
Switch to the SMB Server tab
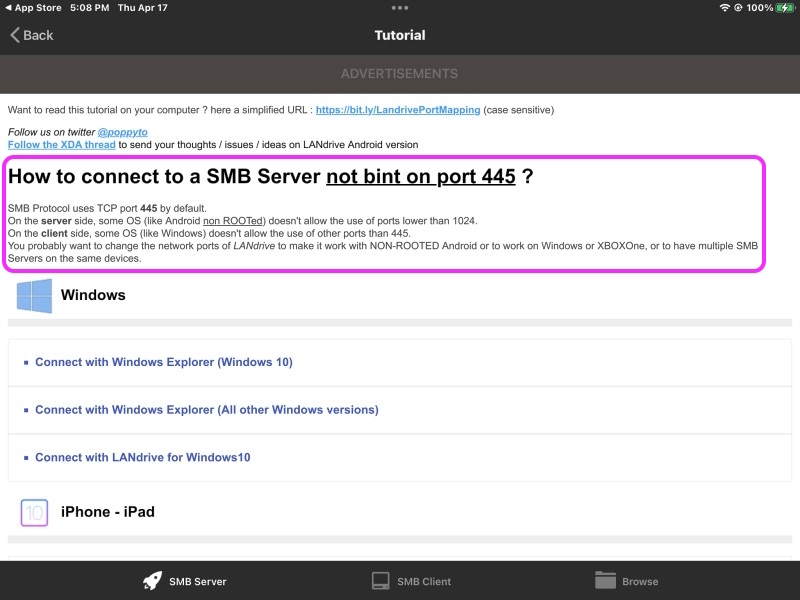click(x=184, y=581)
